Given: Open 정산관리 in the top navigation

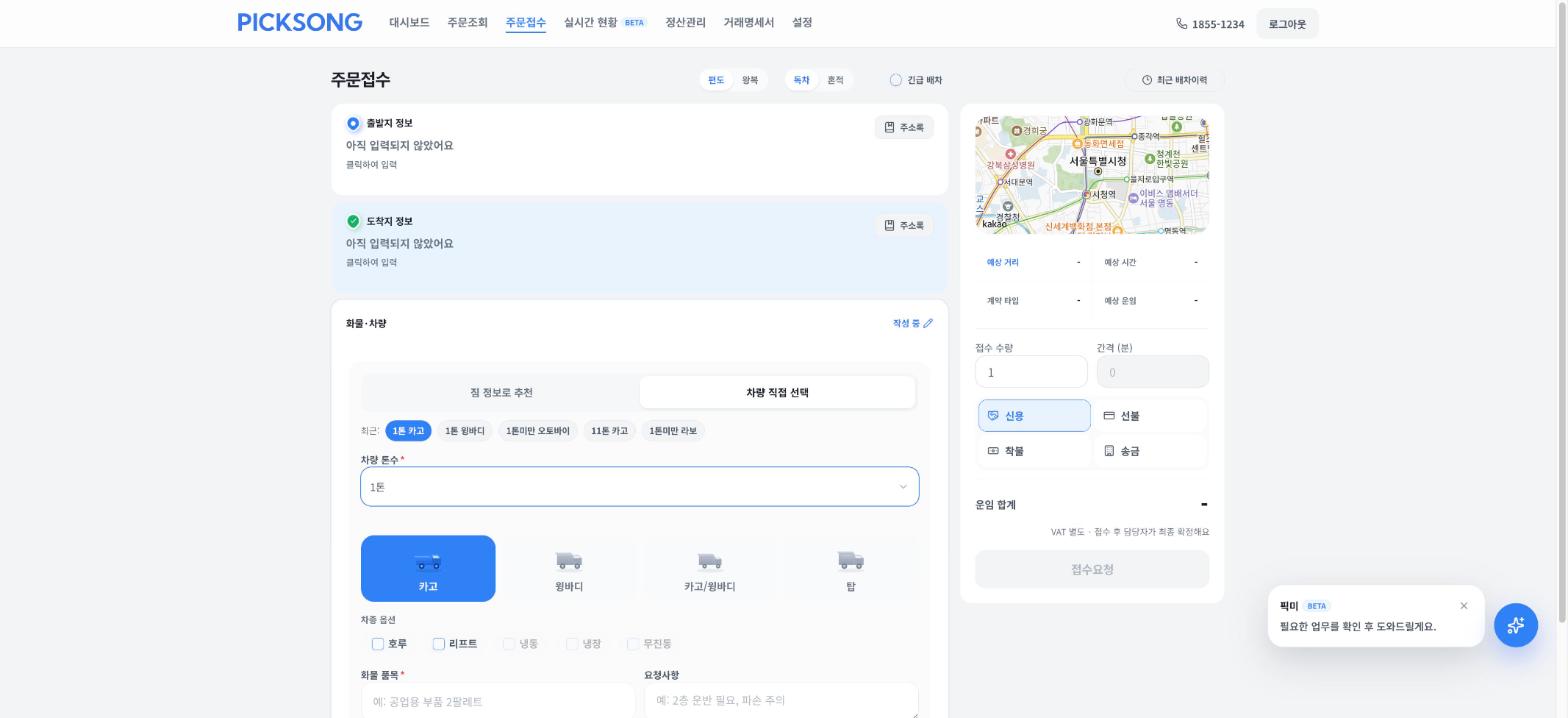Looking at the screenshot, I should (x=685, y=22).
